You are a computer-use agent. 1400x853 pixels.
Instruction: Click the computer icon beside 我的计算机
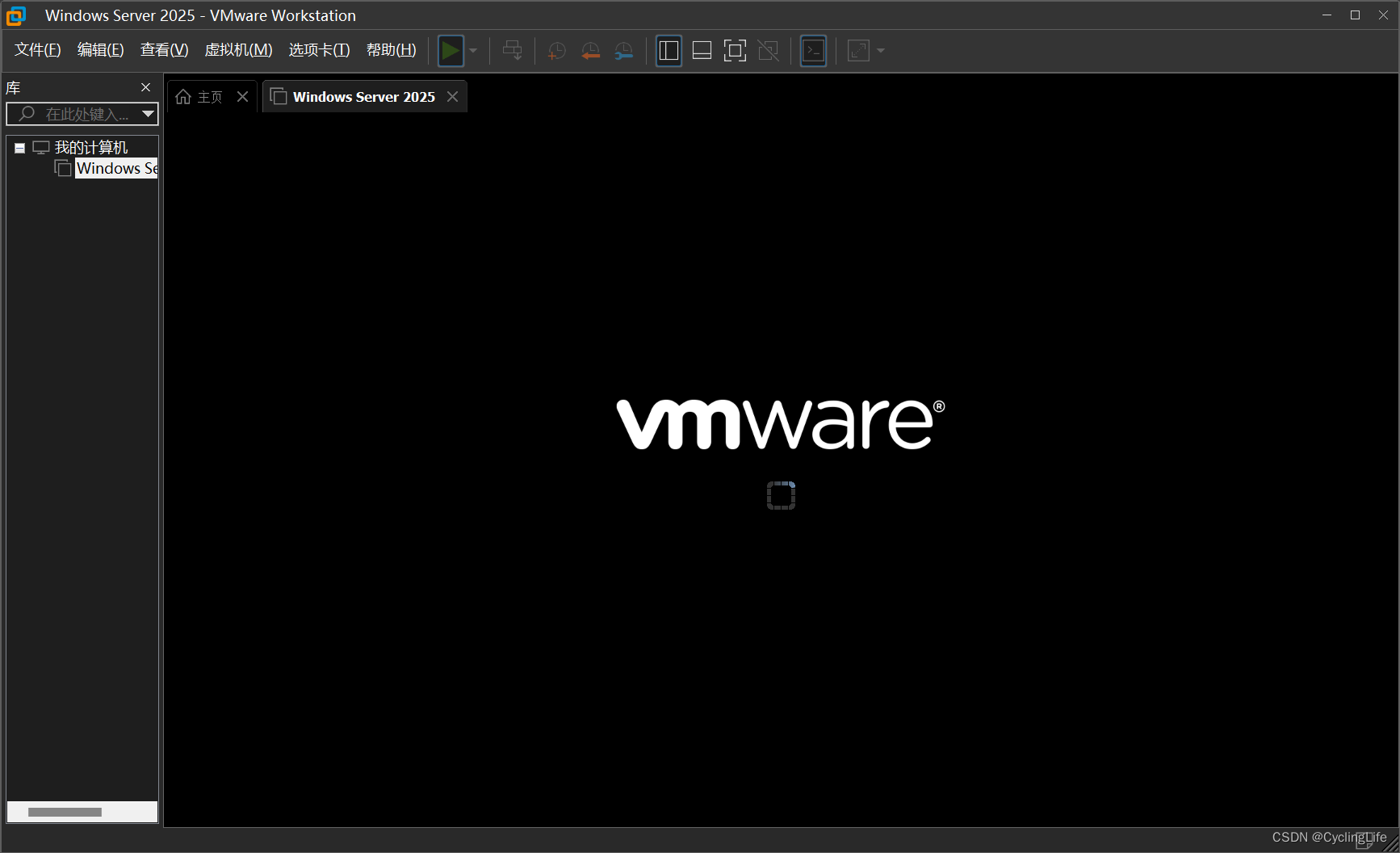pos(41,148)
